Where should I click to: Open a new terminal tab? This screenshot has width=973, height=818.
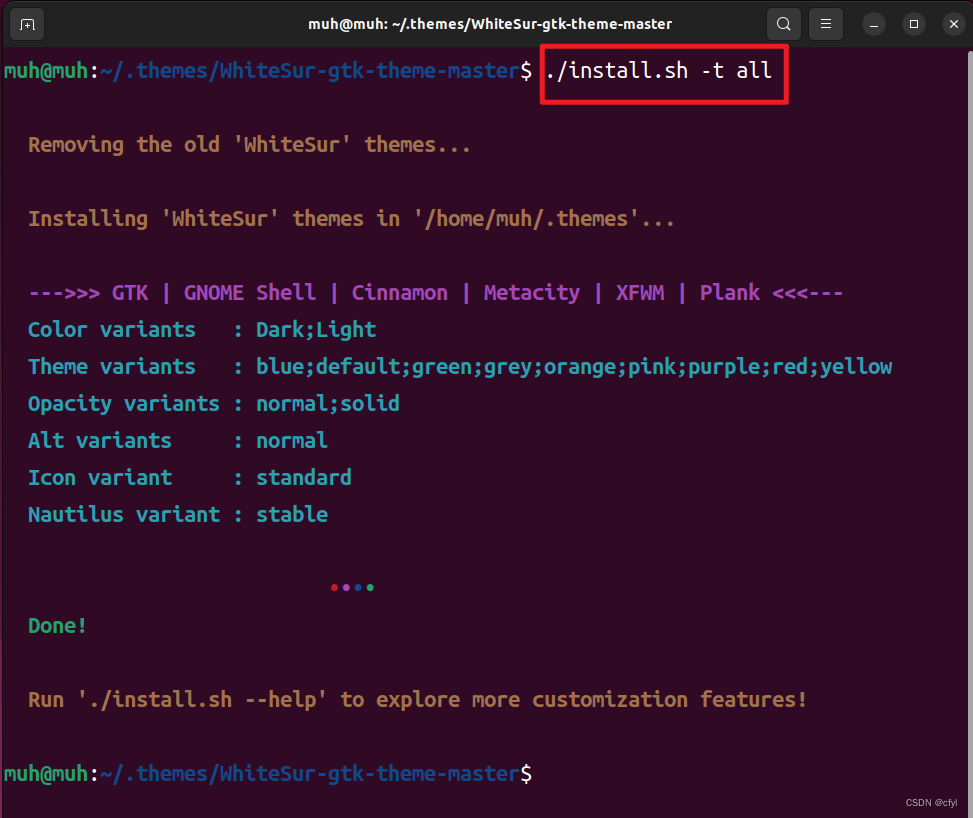coord(27,23)
